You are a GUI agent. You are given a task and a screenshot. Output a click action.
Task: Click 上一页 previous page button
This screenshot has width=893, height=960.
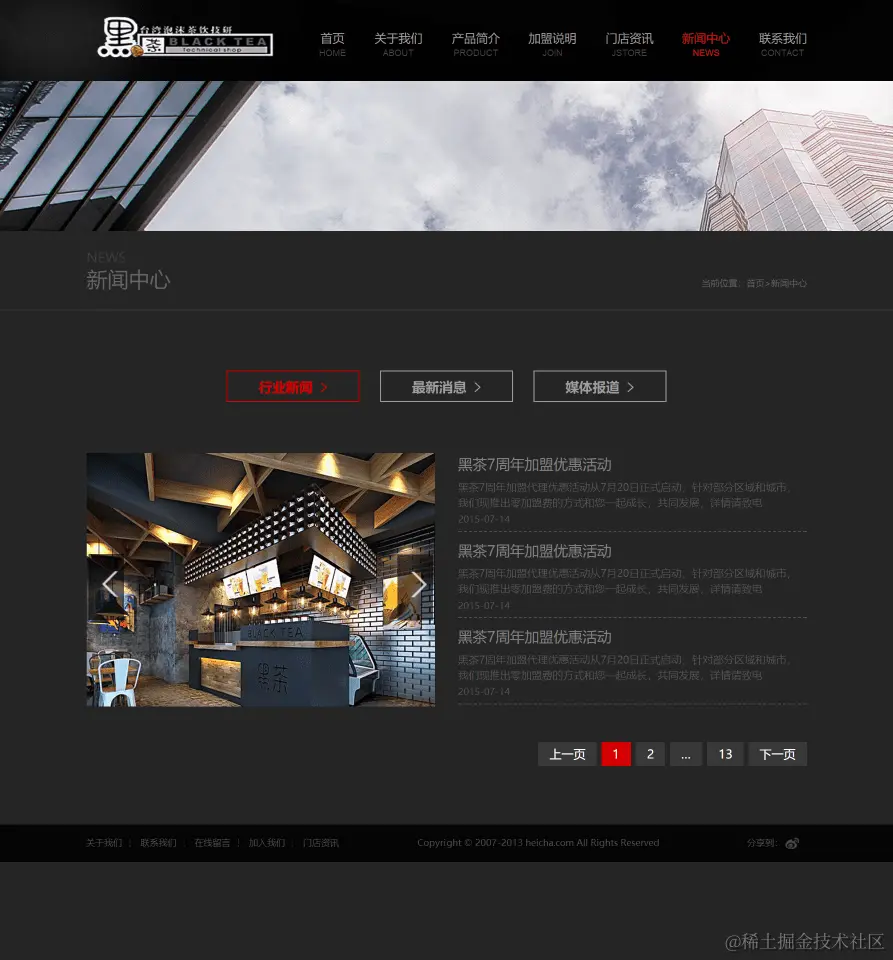click(567, 754)
